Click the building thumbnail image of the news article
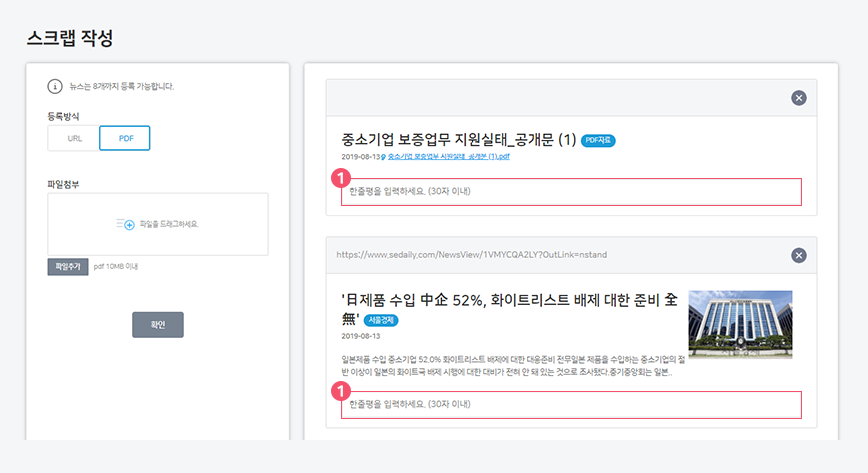Image resolution: width=868 pixels, height=473 pixels. click(x=740, y=324)
